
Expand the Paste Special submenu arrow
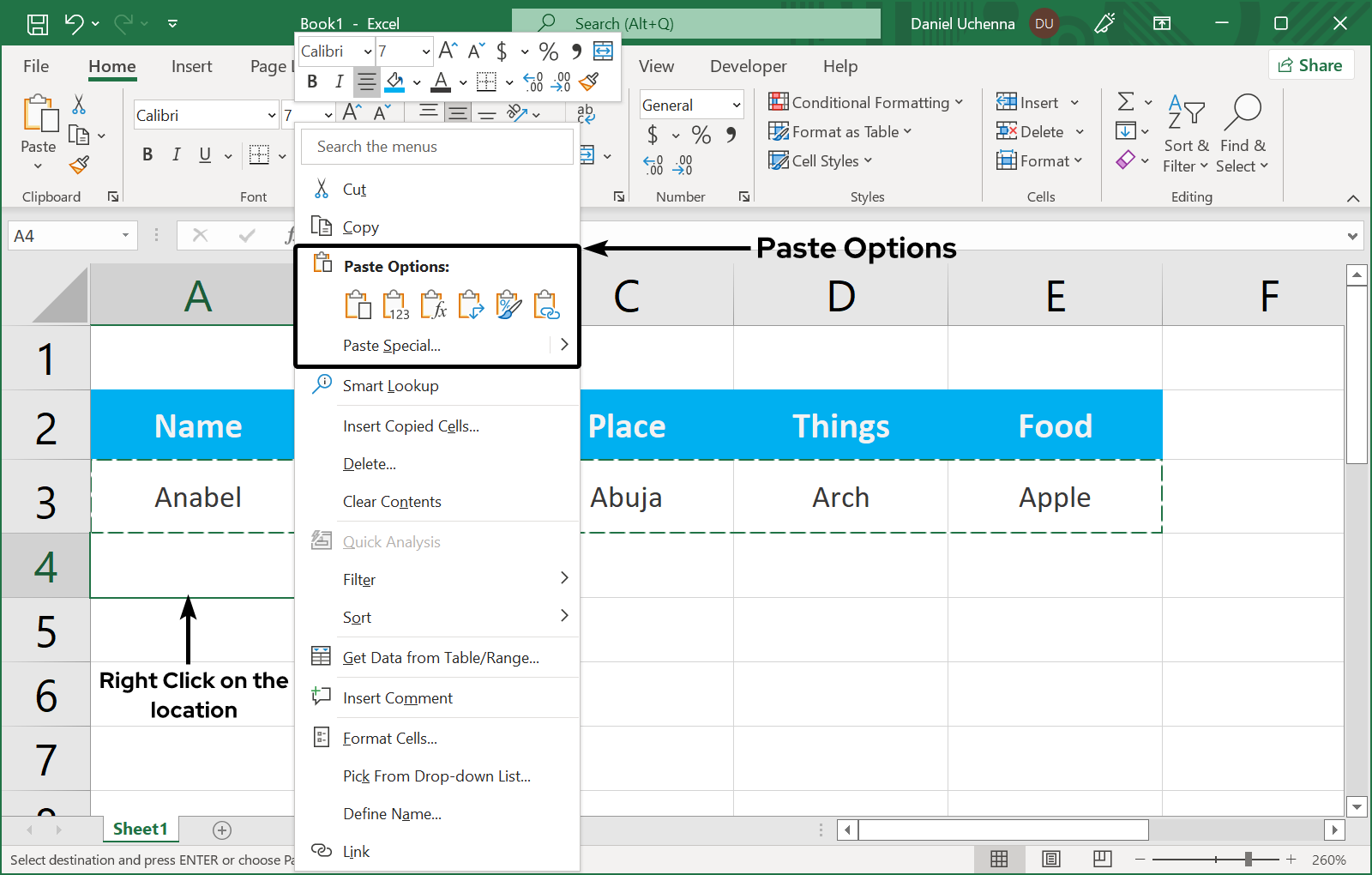563,345
